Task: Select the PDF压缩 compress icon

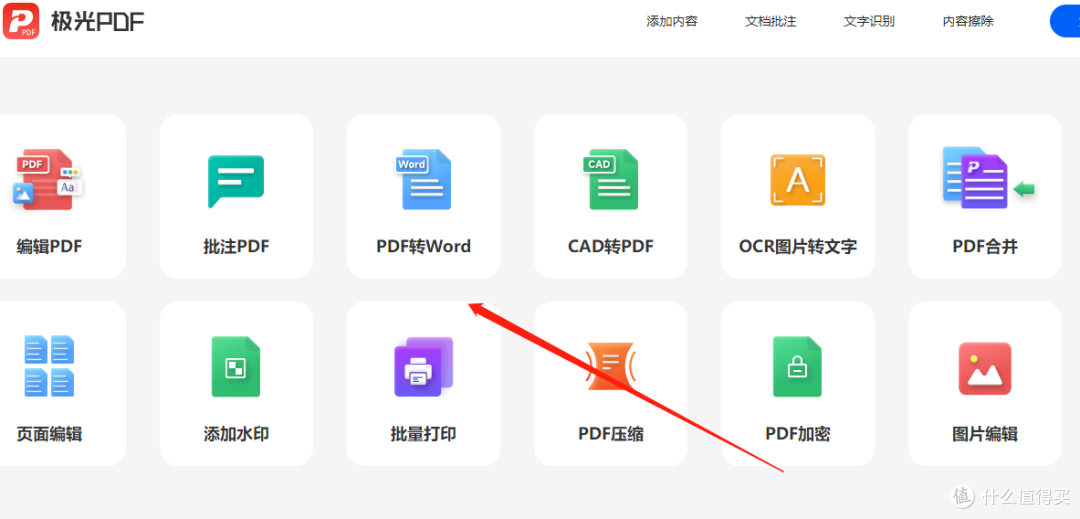Action: pyautogui.click(x=610, y=367)
